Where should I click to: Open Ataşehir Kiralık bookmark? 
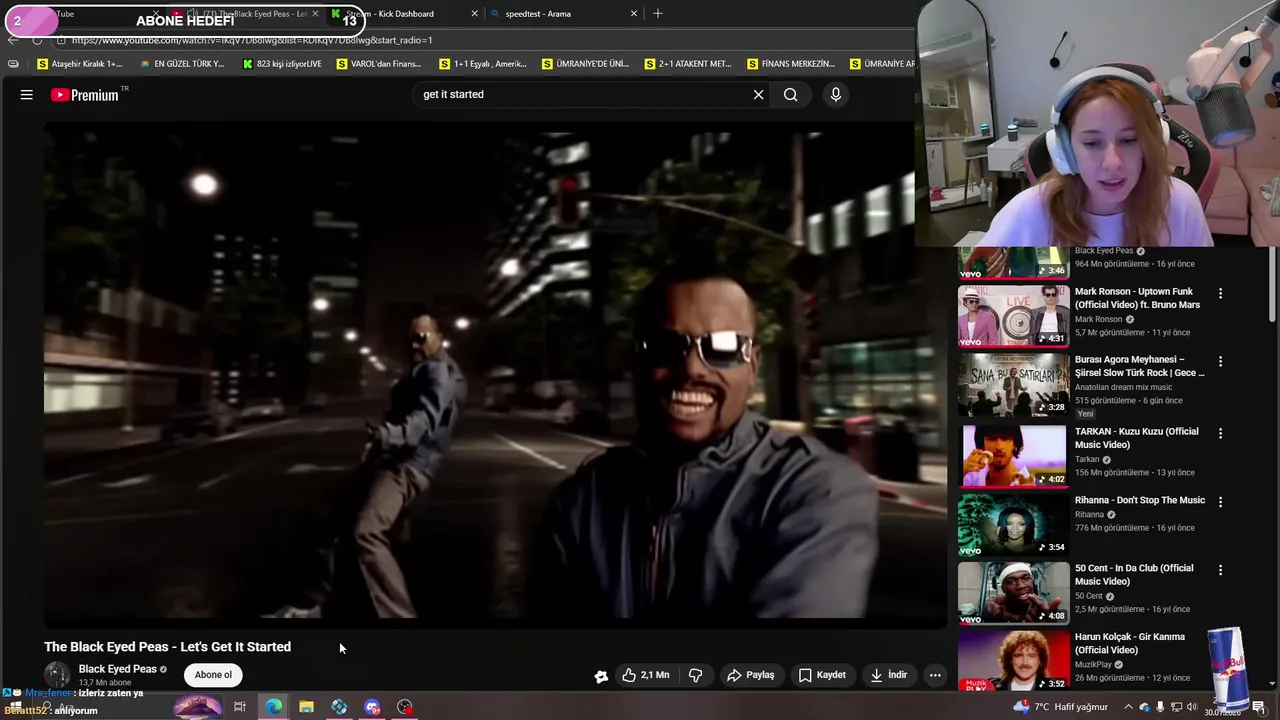pos(79,64)
